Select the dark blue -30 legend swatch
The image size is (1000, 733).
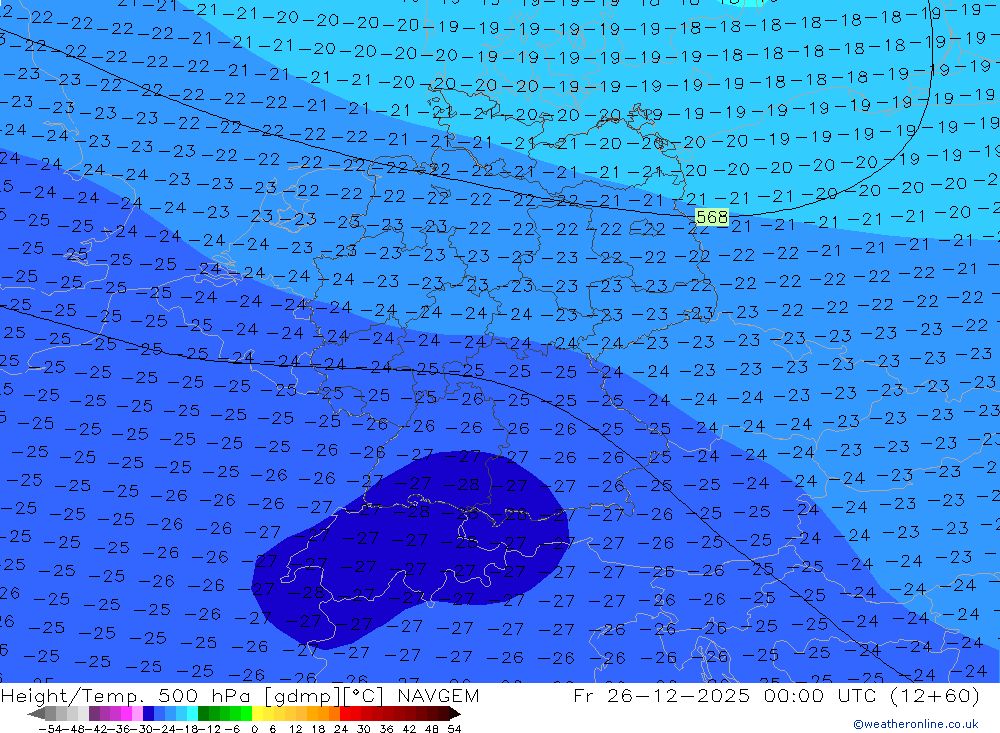pyautogui.click(x=149, y=714)
